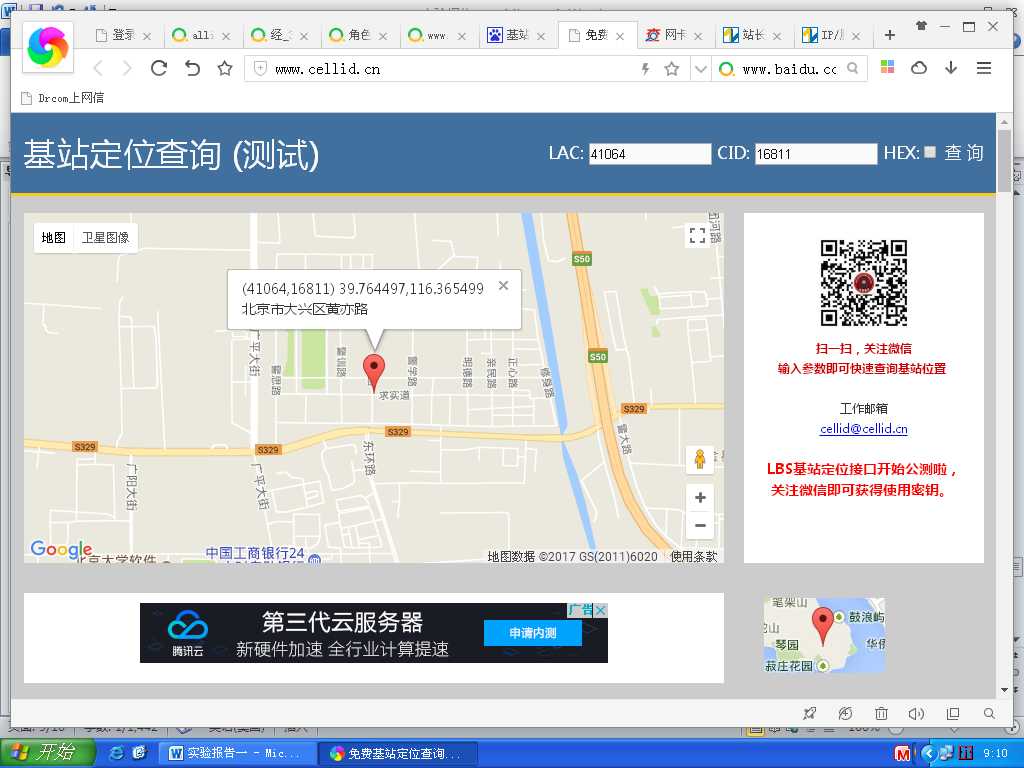Screen dimensions: 1024x768
Task: Switch to 实验报告一 Word taskbar window
Action: tap(236, 754)
